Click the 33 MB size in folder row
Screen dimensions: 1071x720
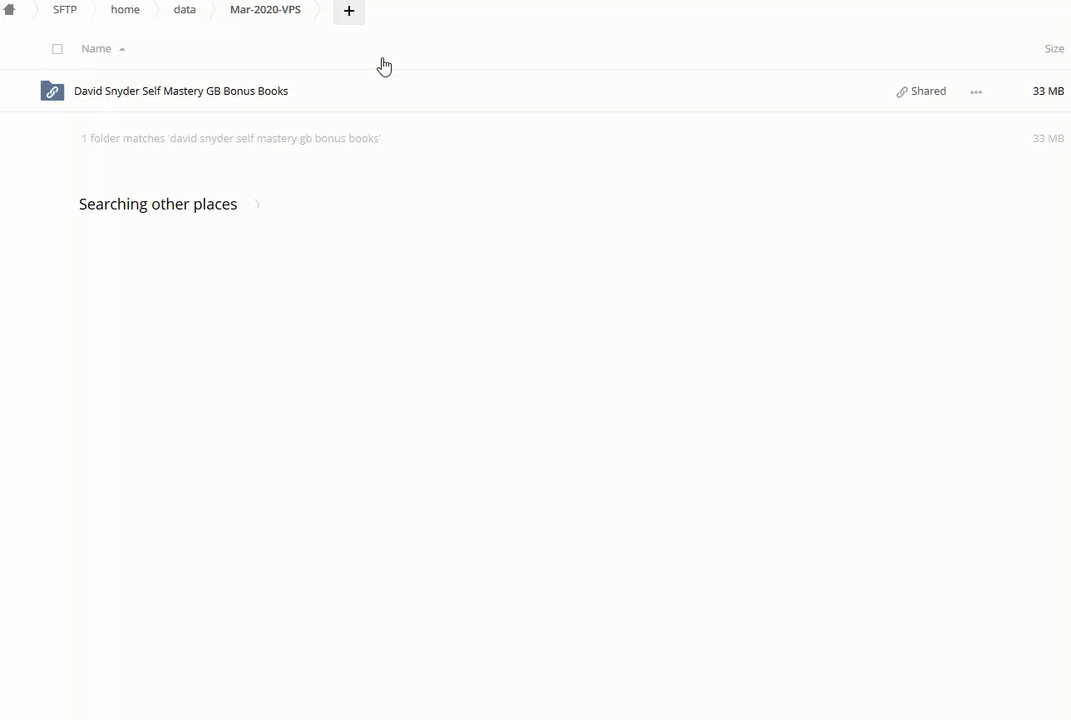click(1047, 91)
